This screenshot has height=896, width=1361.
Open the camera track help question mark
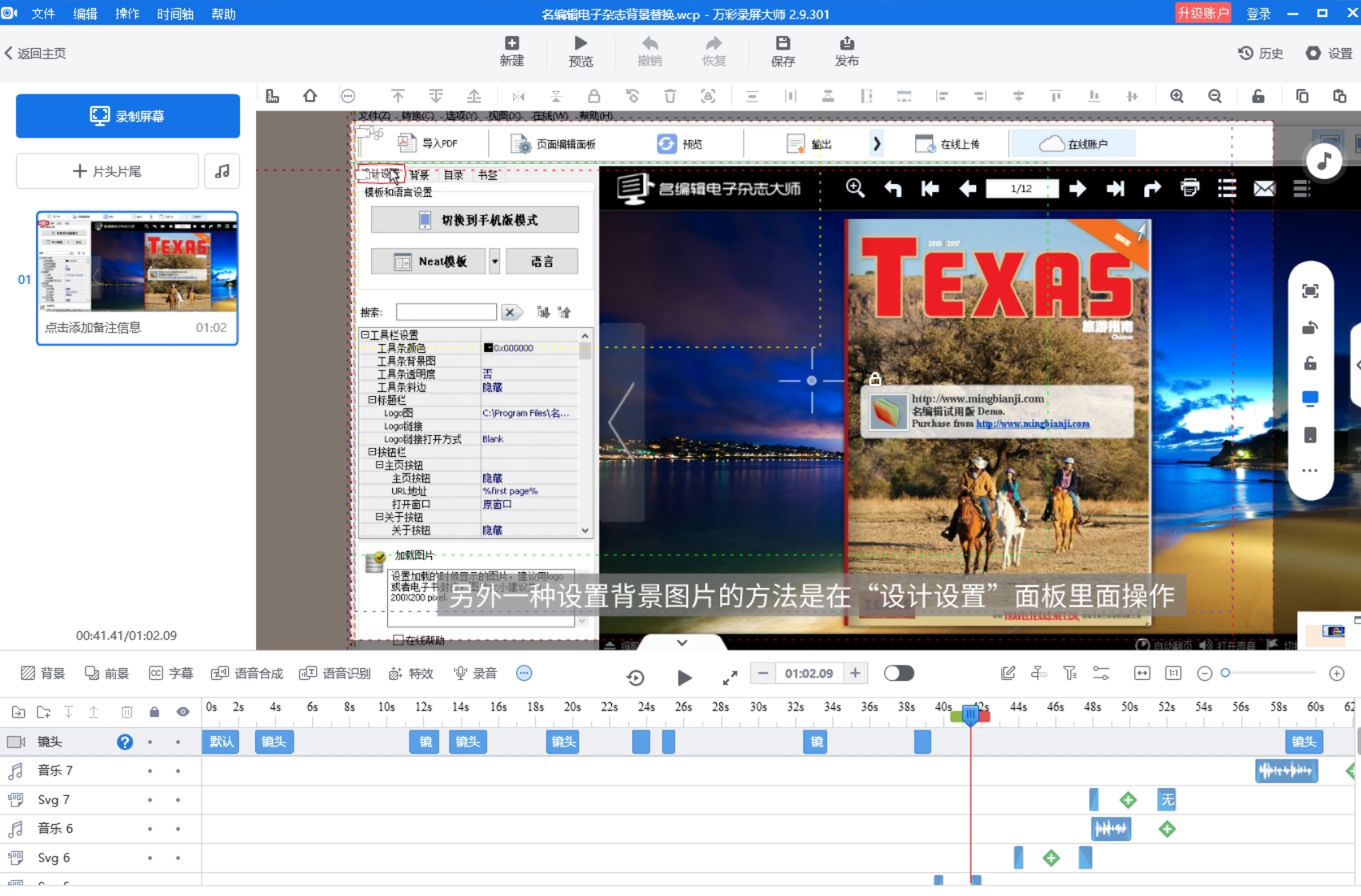(125, 742)
